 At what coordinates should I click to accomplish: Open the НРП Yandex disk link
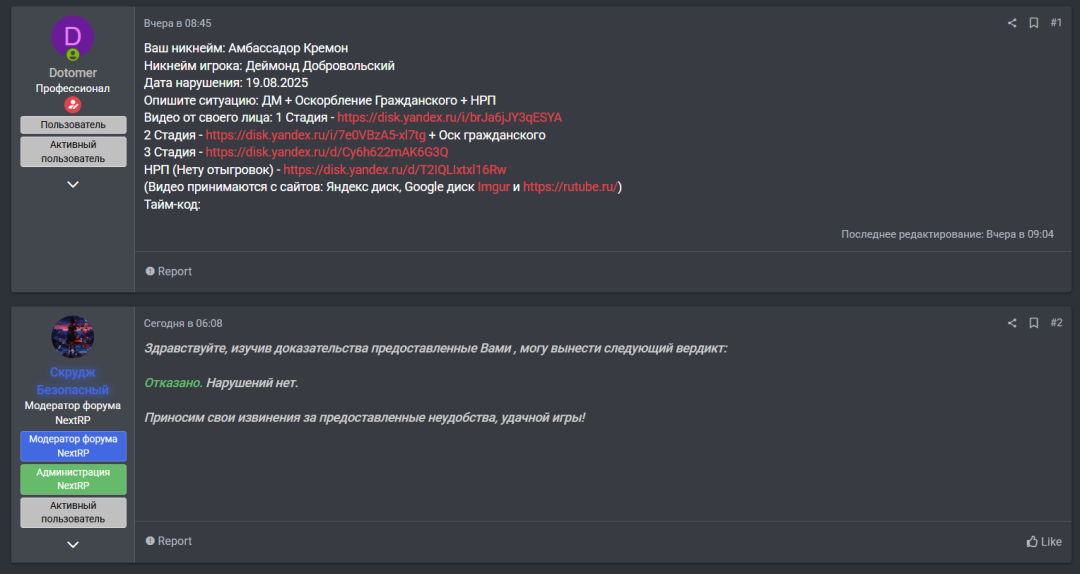(394, 170)
